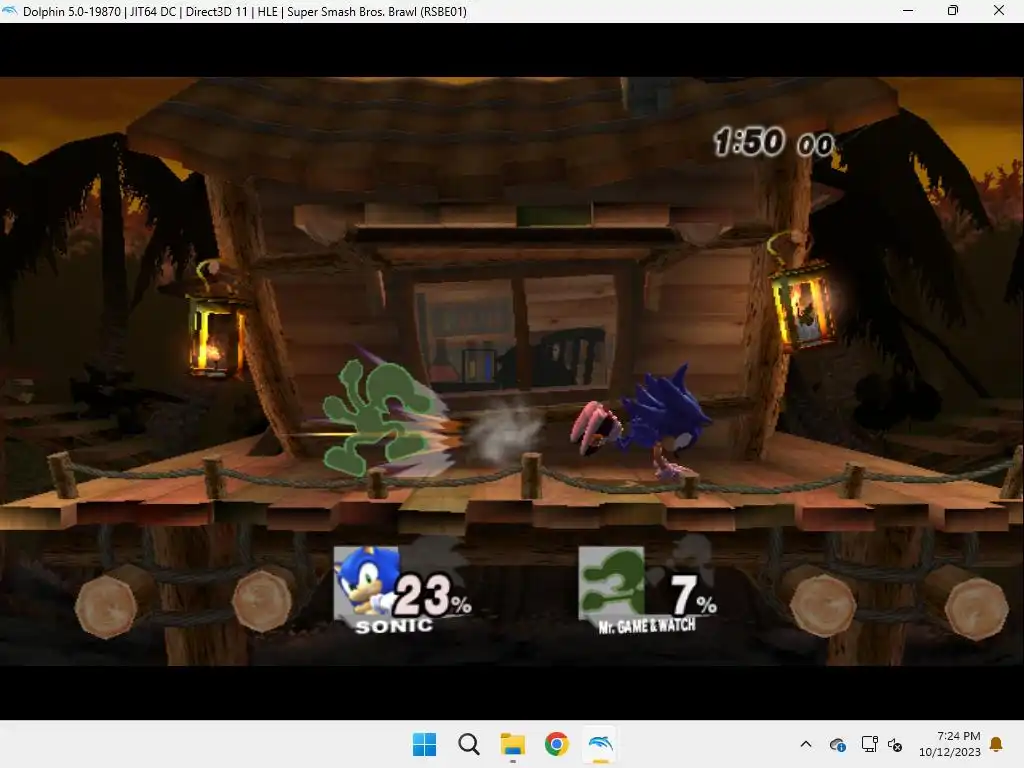Open the Windows Start menu

424,744
